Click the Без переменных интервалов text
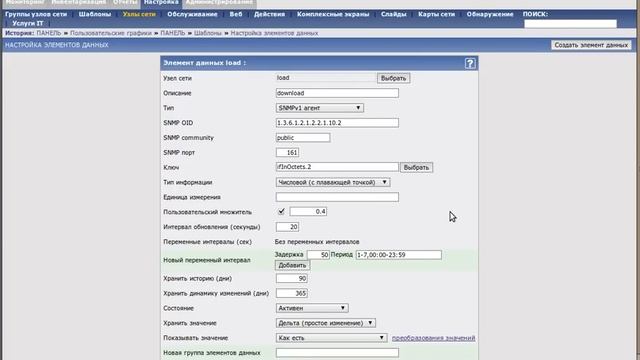The width and height of the screenshot is (640, 360). click(x=317, y=242)
